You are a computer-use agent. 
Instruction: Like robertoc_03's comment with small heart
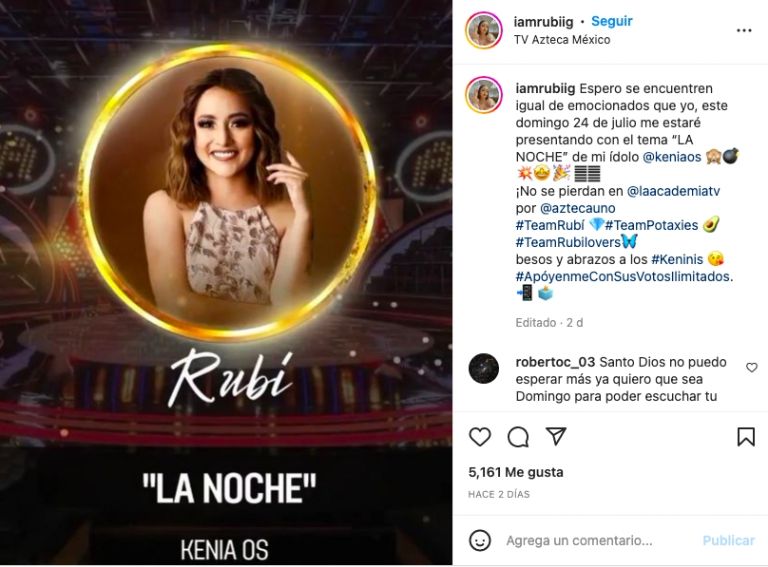tap(751, 367)
